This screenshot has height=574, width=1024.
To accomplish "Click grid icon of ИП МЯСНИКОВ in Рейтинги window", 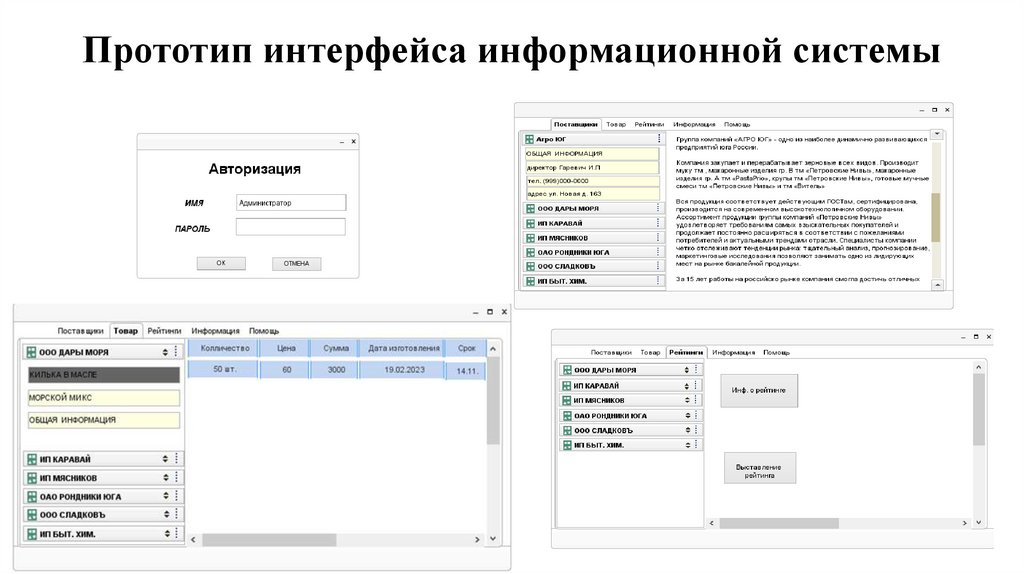I will (x=567, y=400).
